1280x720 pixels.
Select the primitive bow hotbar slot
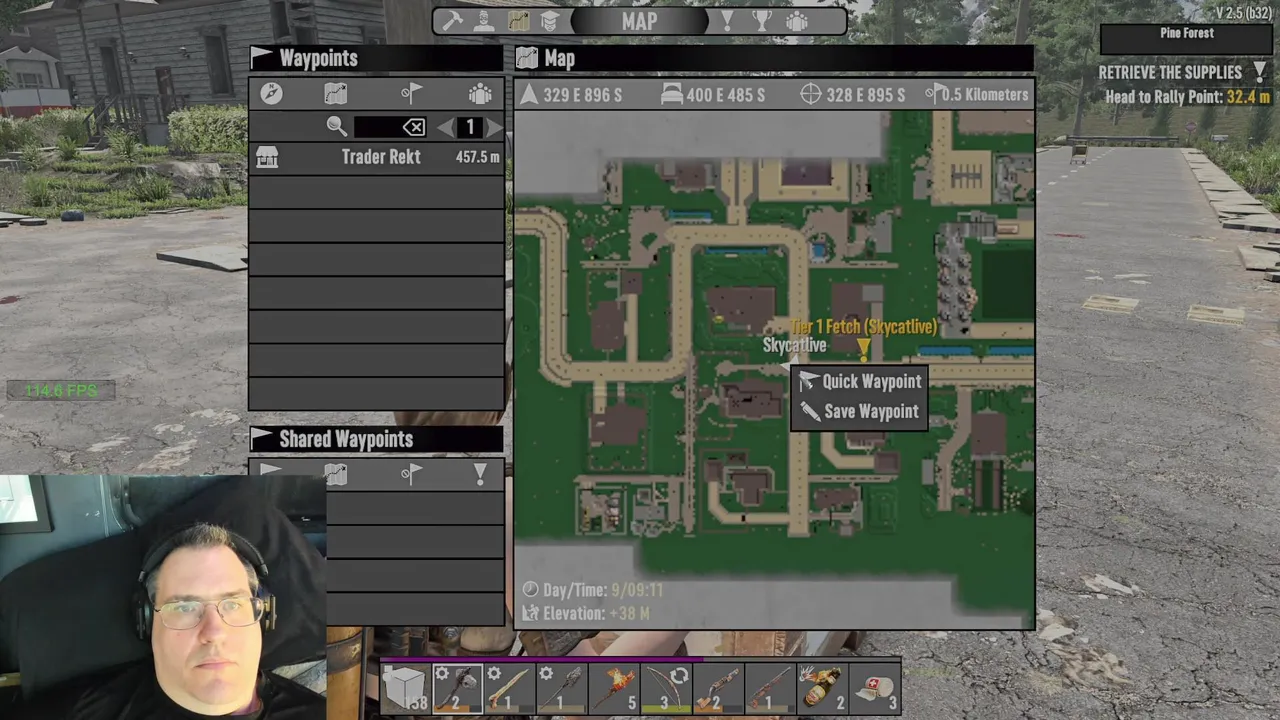click(x=666, y=689)
